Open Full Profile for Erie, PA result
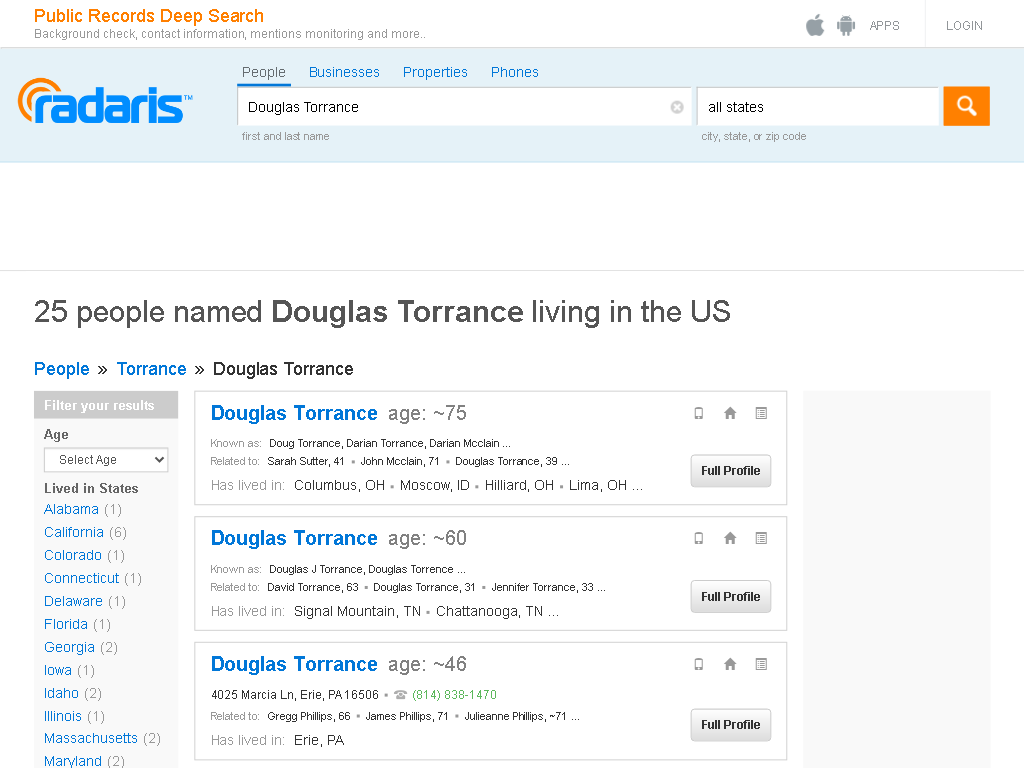The width and height of the screenshot is (1024, 768). (731, 725)
